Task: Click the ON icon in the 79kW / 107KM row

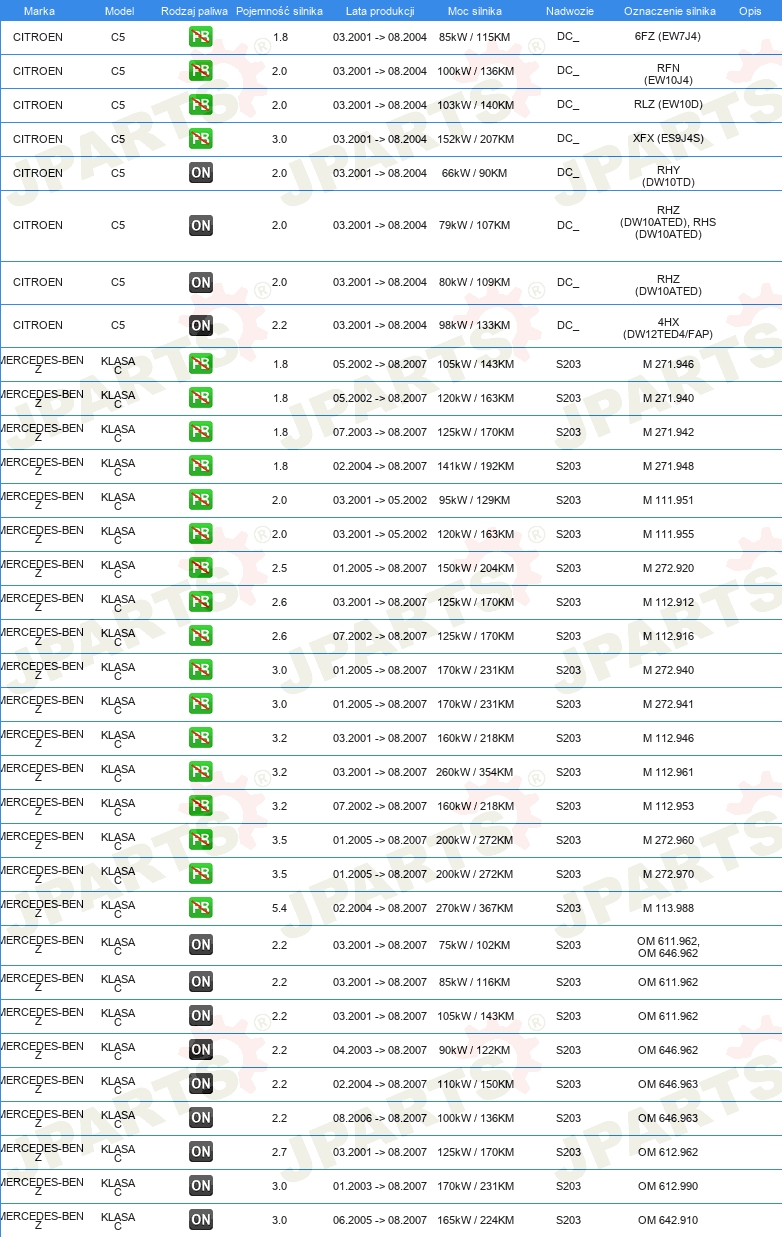Action: coord(201,226)
